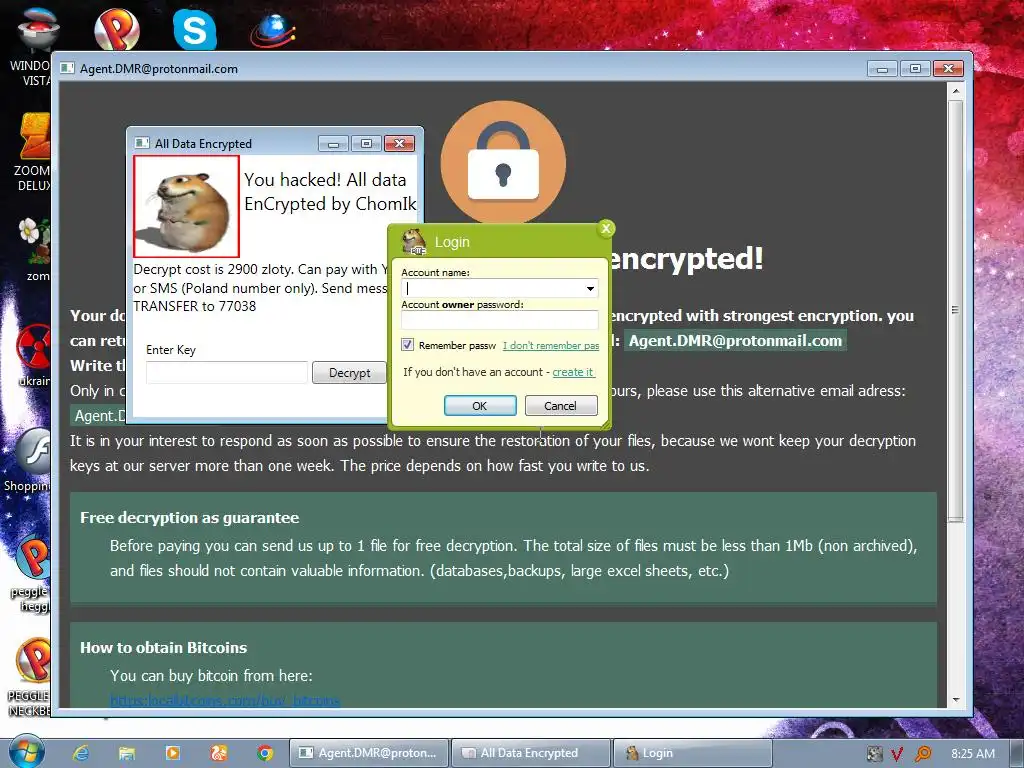The width and height of the screenshot is (1024, 768).
Task: Click the clock showing 8:25 AM
Action: [973, 754]
